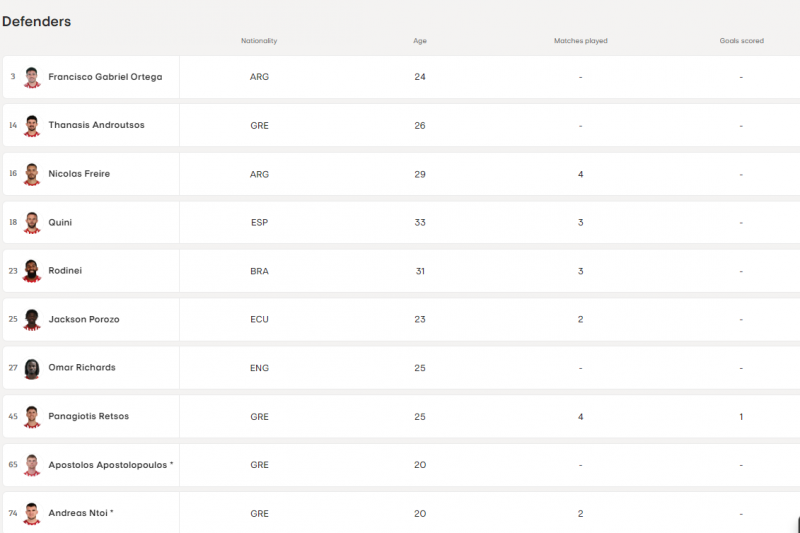Open the Jackson Porozo name link

tap(83, 319)
